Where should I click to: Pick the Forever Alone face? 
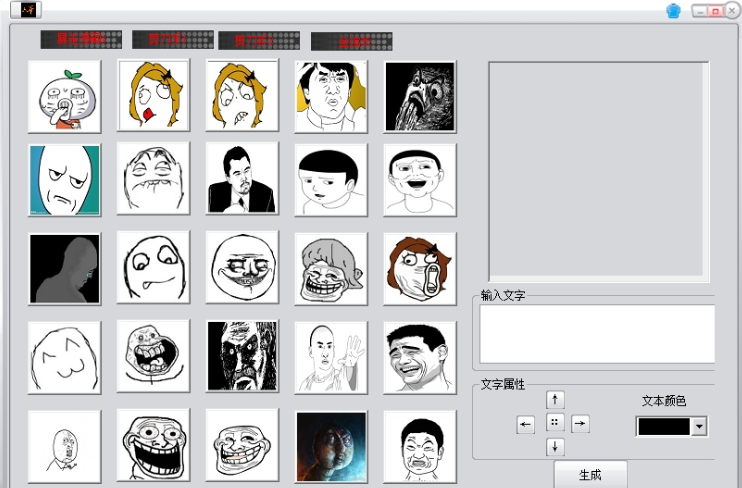[x=153, y=356]
